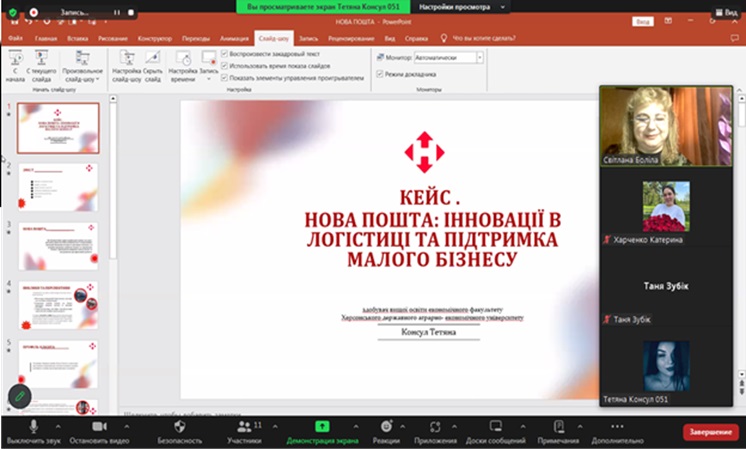
Task: Open Произвольное слайд-шоу custom show
Action: [82, 66]
